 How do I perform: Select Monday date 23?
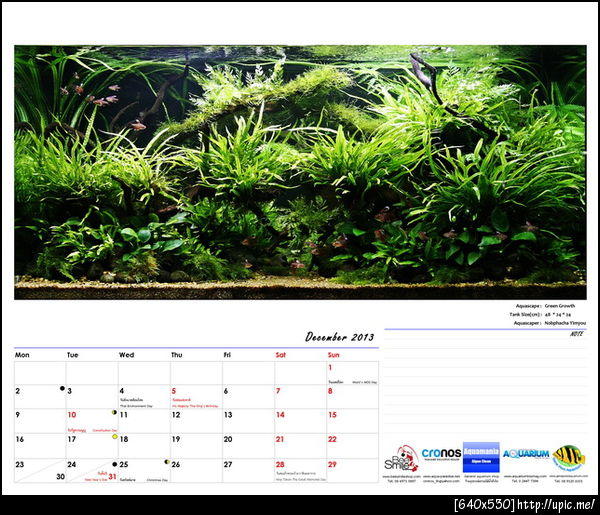[20, 464]
